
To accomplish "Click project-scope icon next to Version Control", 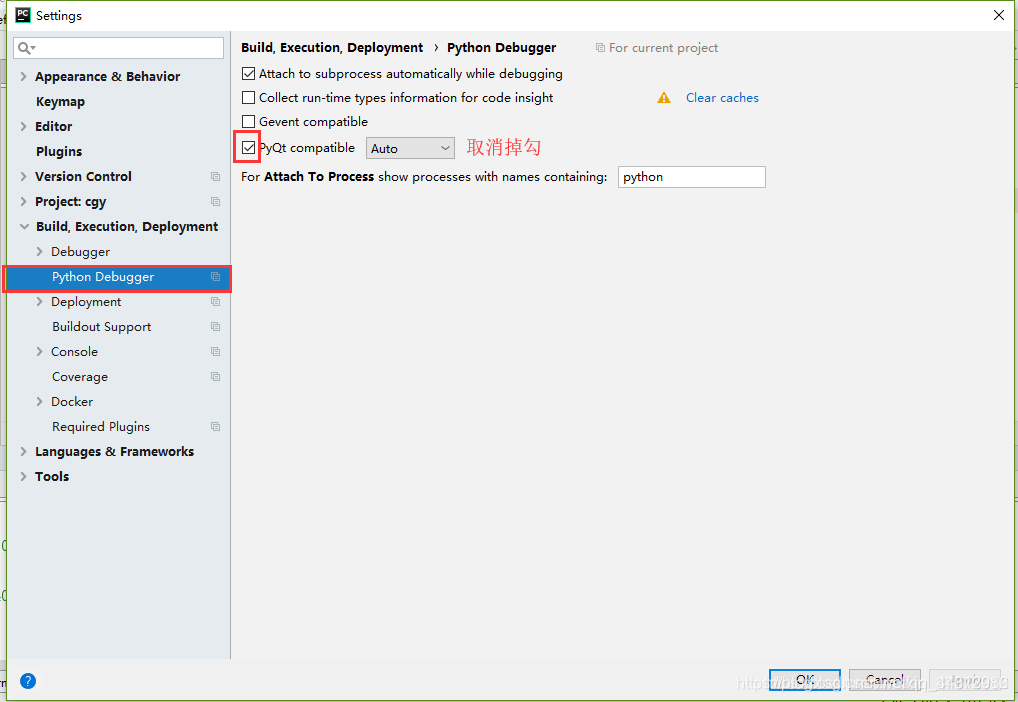I will pyautogui.click(x=216, y=177).
